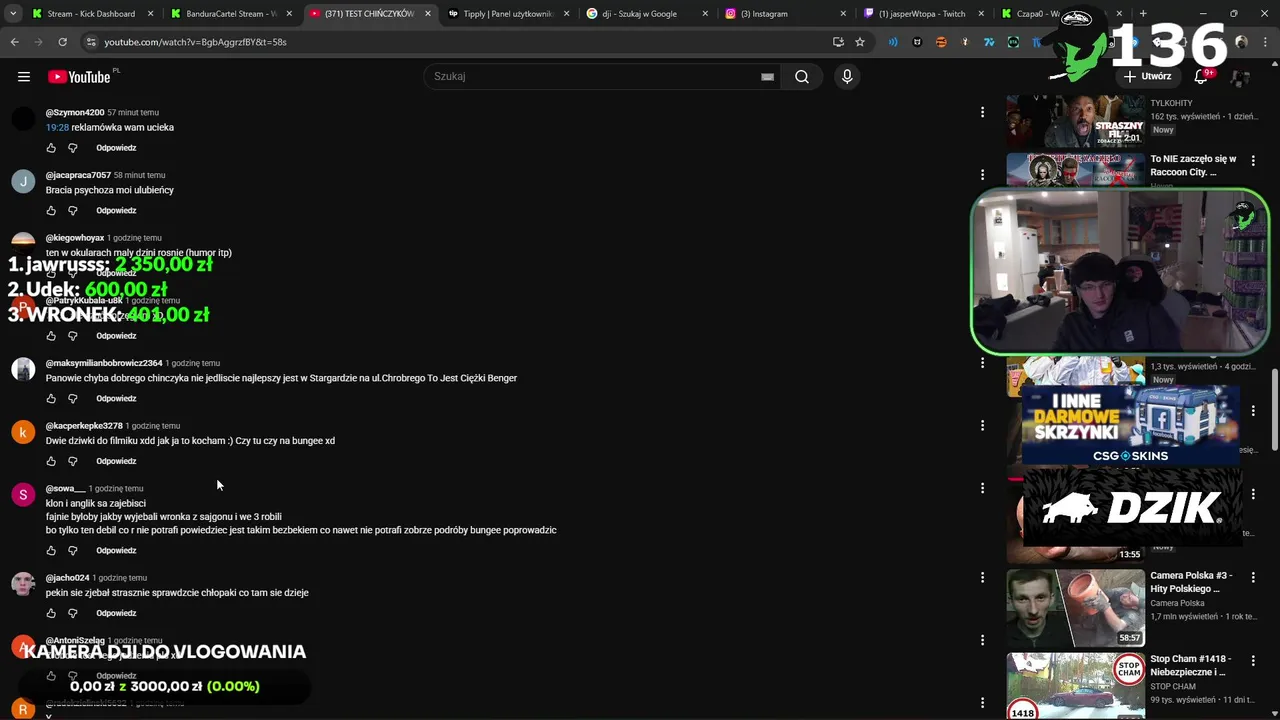Click the page vertical scrollbar thumb
Image resolution: width=1280 pixels, height=720 pixels.
(x=1274, y=410)
